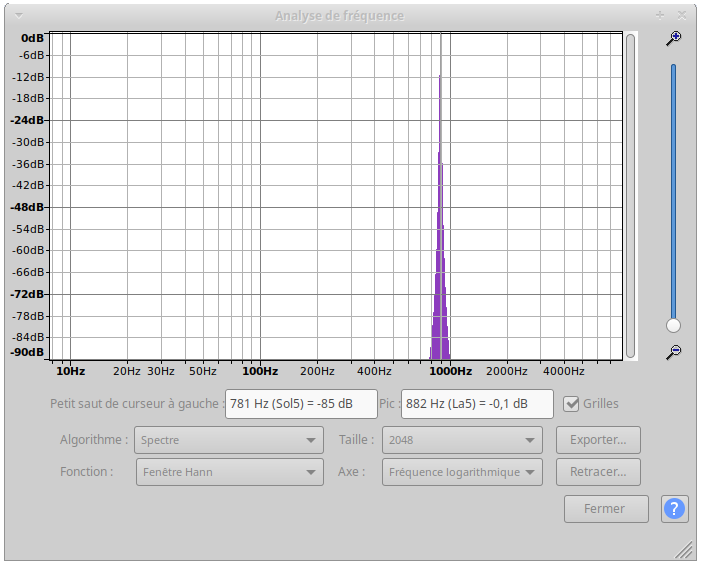This screenshot has width=701, height=566.
Task: Open the Taille dropdown showing 2048
Action: (462, 440)
